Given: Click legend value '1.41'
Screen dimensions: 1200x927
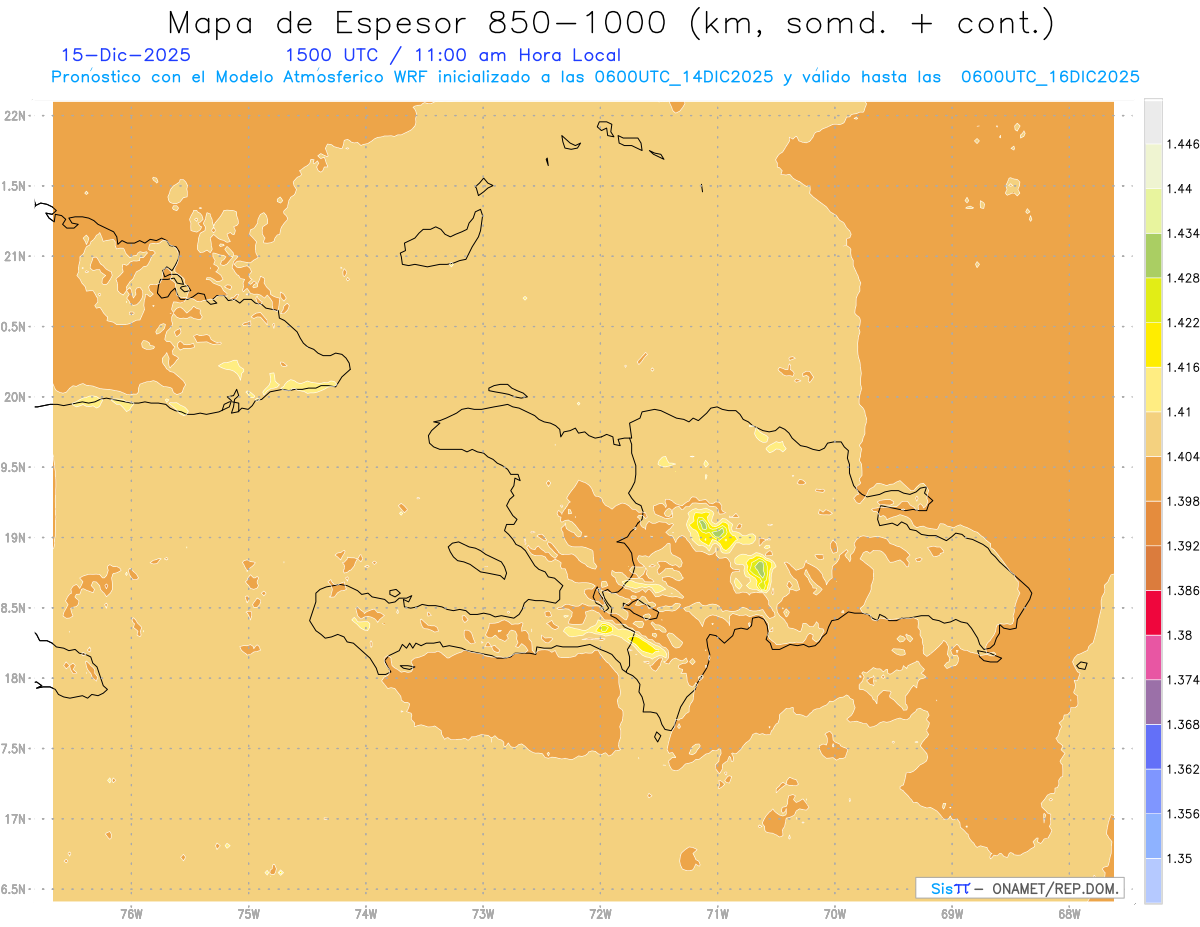Looking at the screenshot, I should [x=1180, y=412].
